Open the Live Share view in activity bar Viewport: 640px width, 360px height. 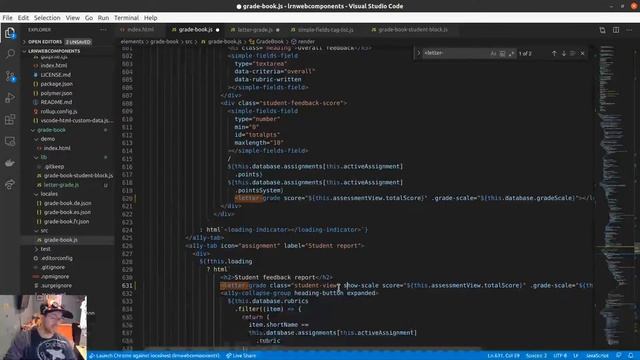pos(10,184)
